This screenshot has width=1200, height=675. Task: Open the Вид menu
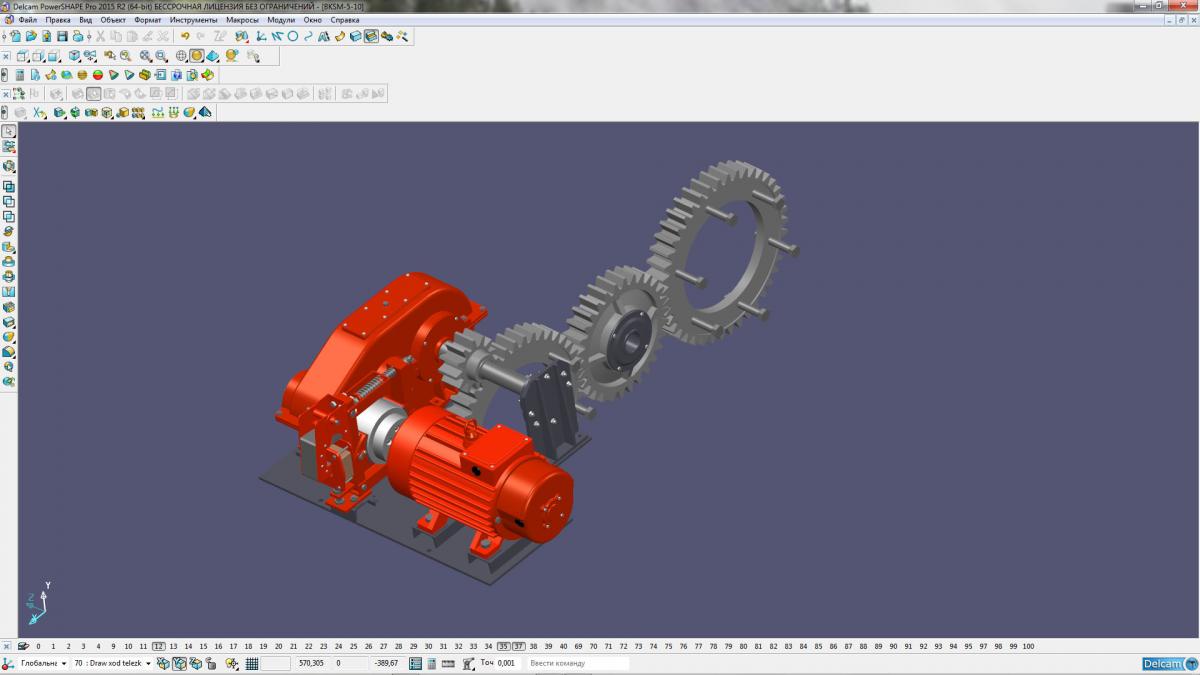click(86, 20)
